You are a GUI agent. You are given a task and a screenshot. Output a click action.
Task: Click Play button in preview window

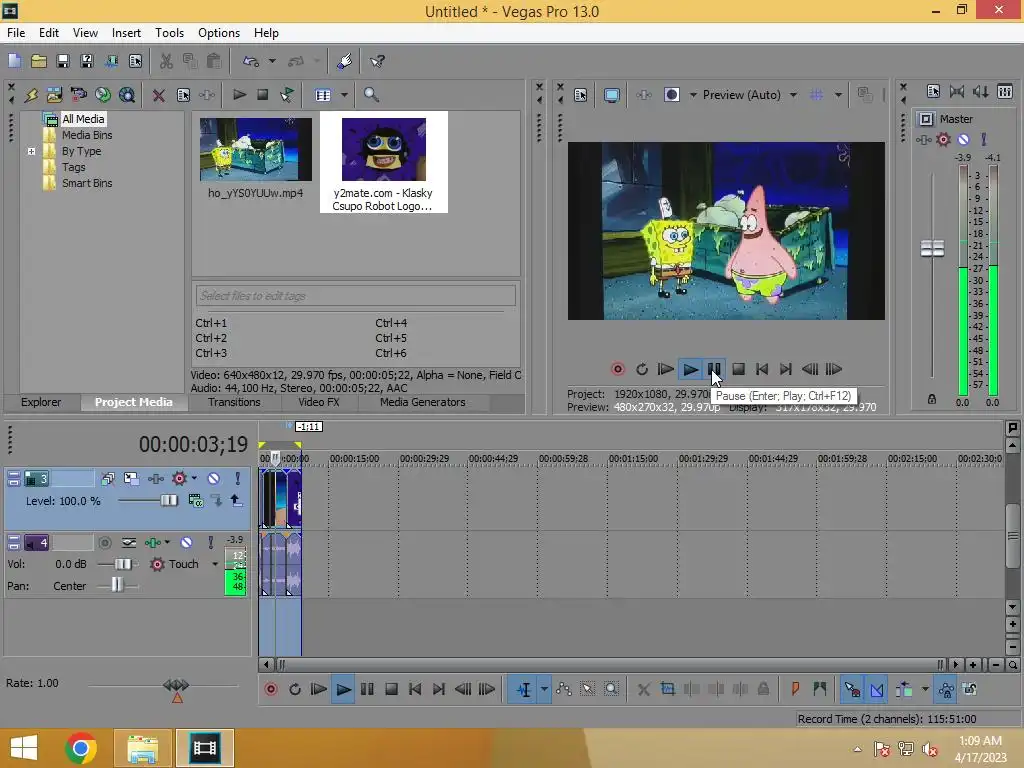[690, 369]
